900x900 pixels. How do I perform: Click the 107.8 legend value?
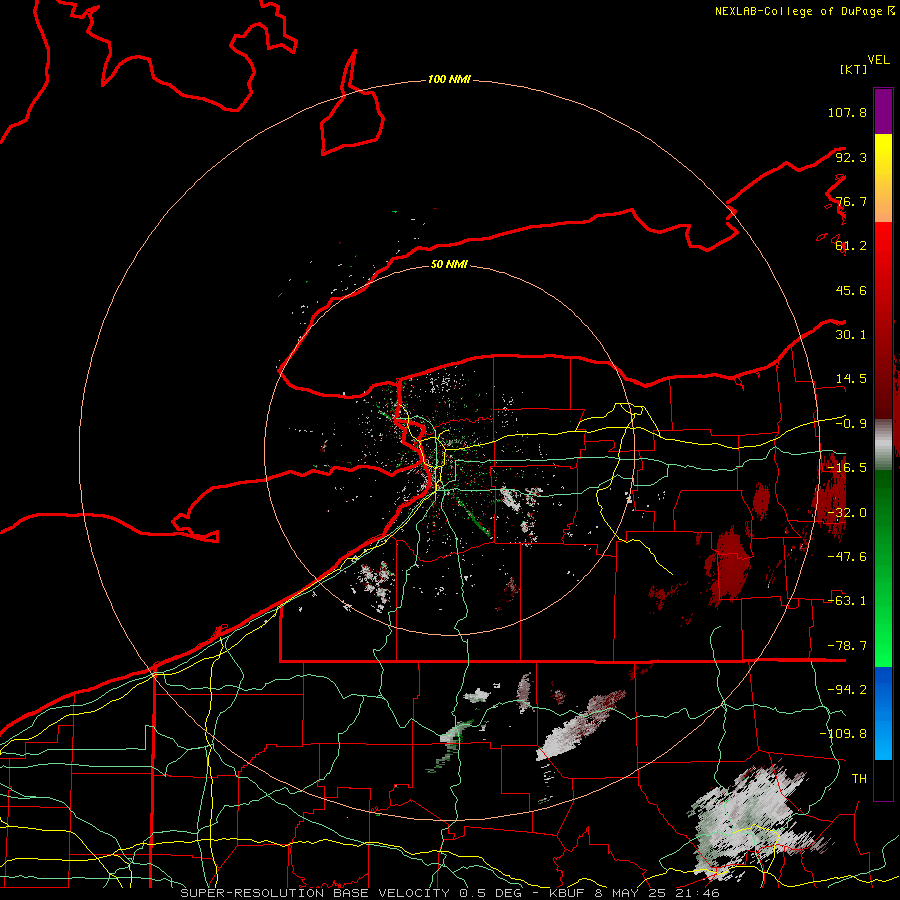(847, 112)
